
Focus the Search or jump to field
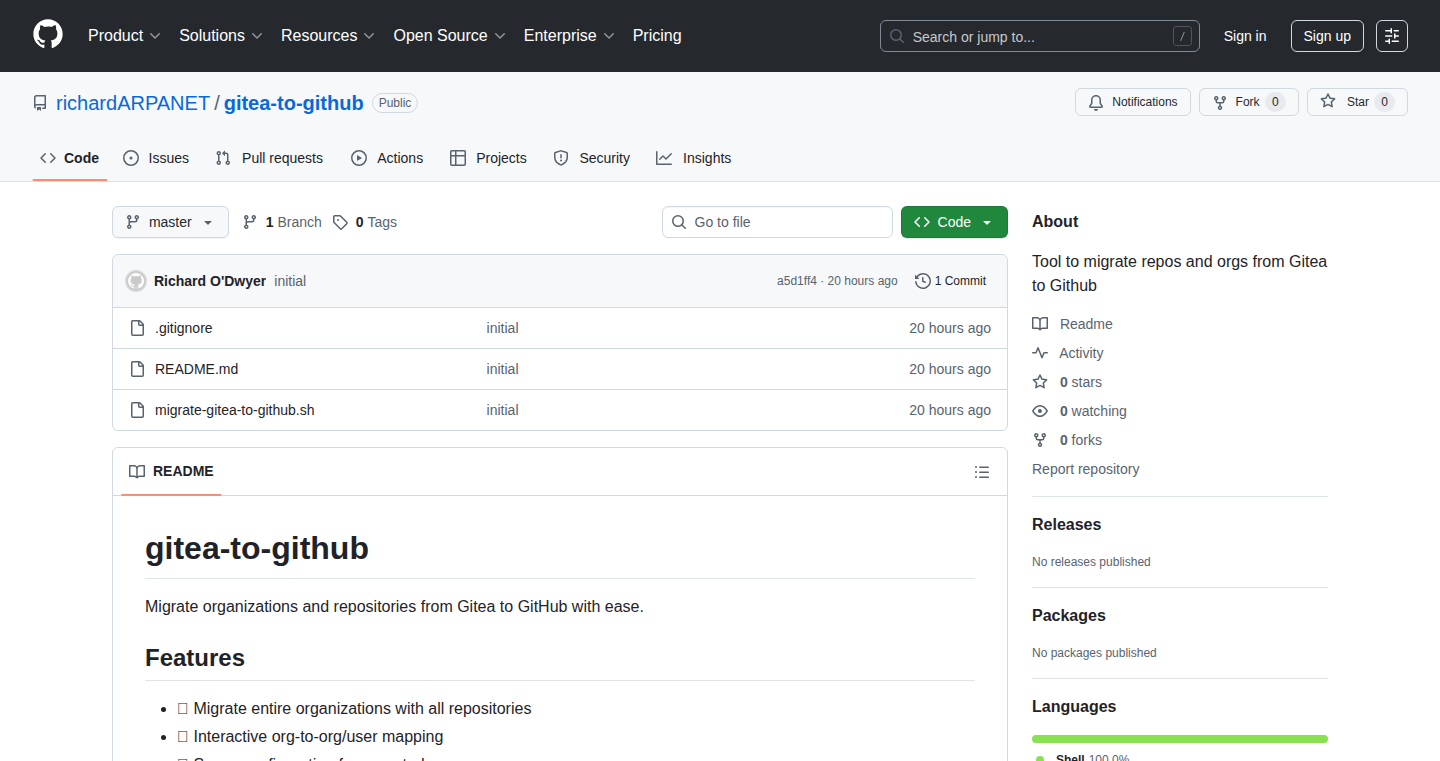click(1040, 36)
